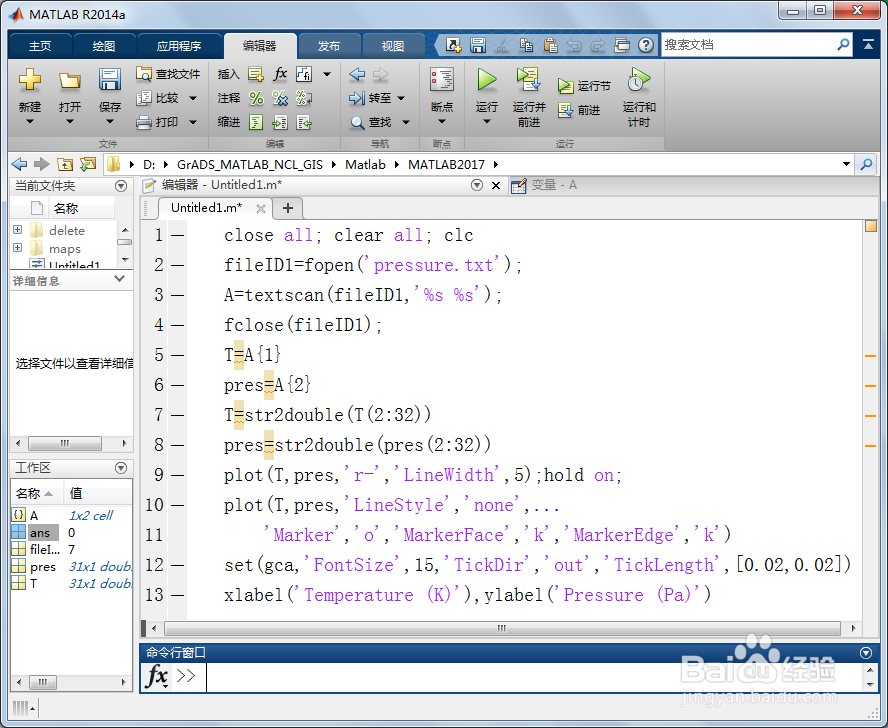
Task: Sort workspace by 名称 column header
Action: coord(36,493)
